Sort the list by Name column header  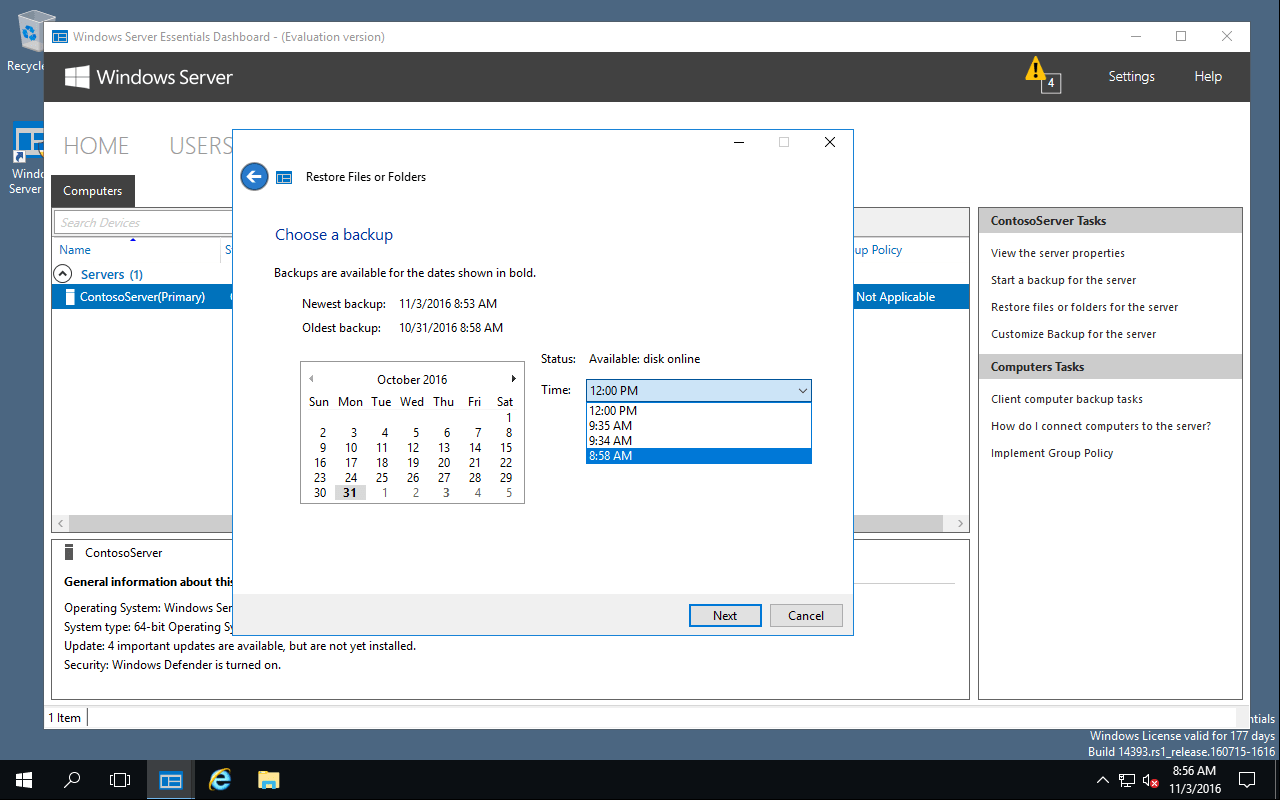pos(75,250)
